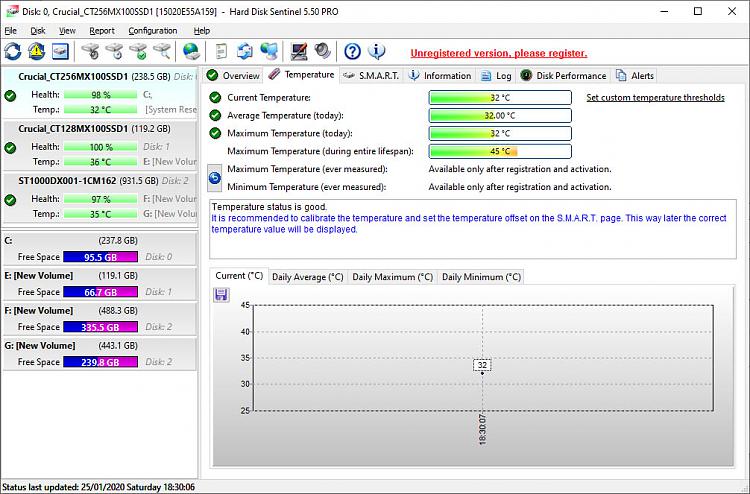Image resolution: width=750 pixels, height=494 pixels.
Task: Click the speaker sound toolbar icon
Action: click(x=322, y=51)
